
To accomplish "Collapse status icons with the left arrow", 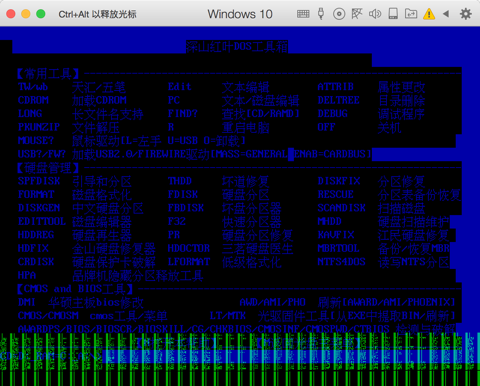I will point(446,14).
